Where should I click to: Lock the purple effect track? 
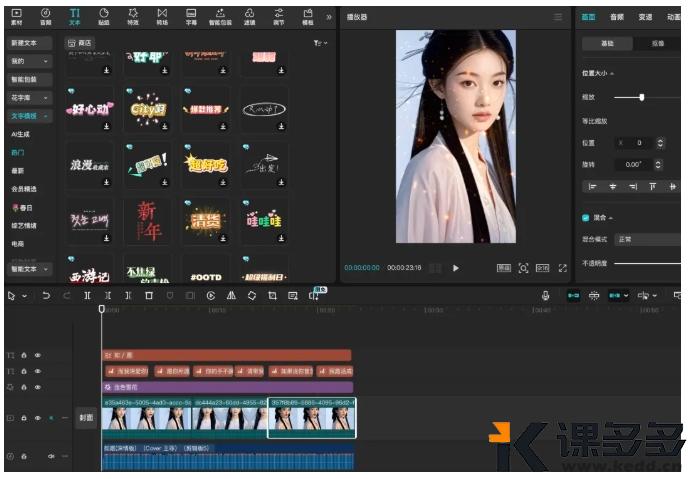pyautogui.click(x=24, y=387)
